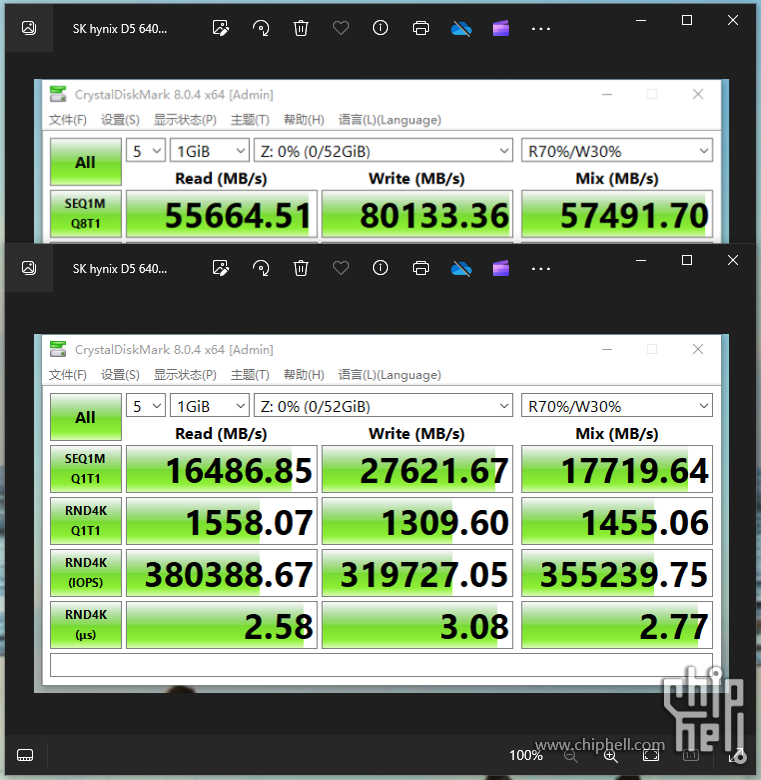Click the zoom out magnifier icon
The width and height of the screenshot is (761, 780).
(x=571, y=756)
